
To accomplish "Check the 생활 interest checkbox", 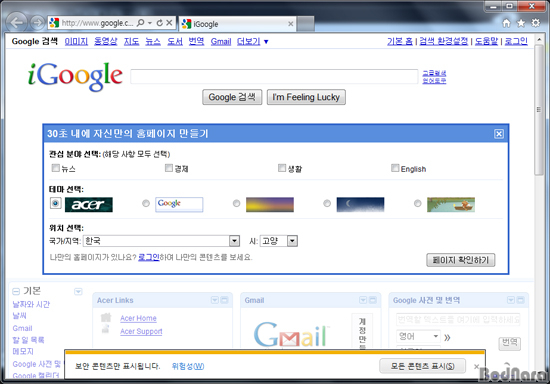I will click(x=282, y=168).
